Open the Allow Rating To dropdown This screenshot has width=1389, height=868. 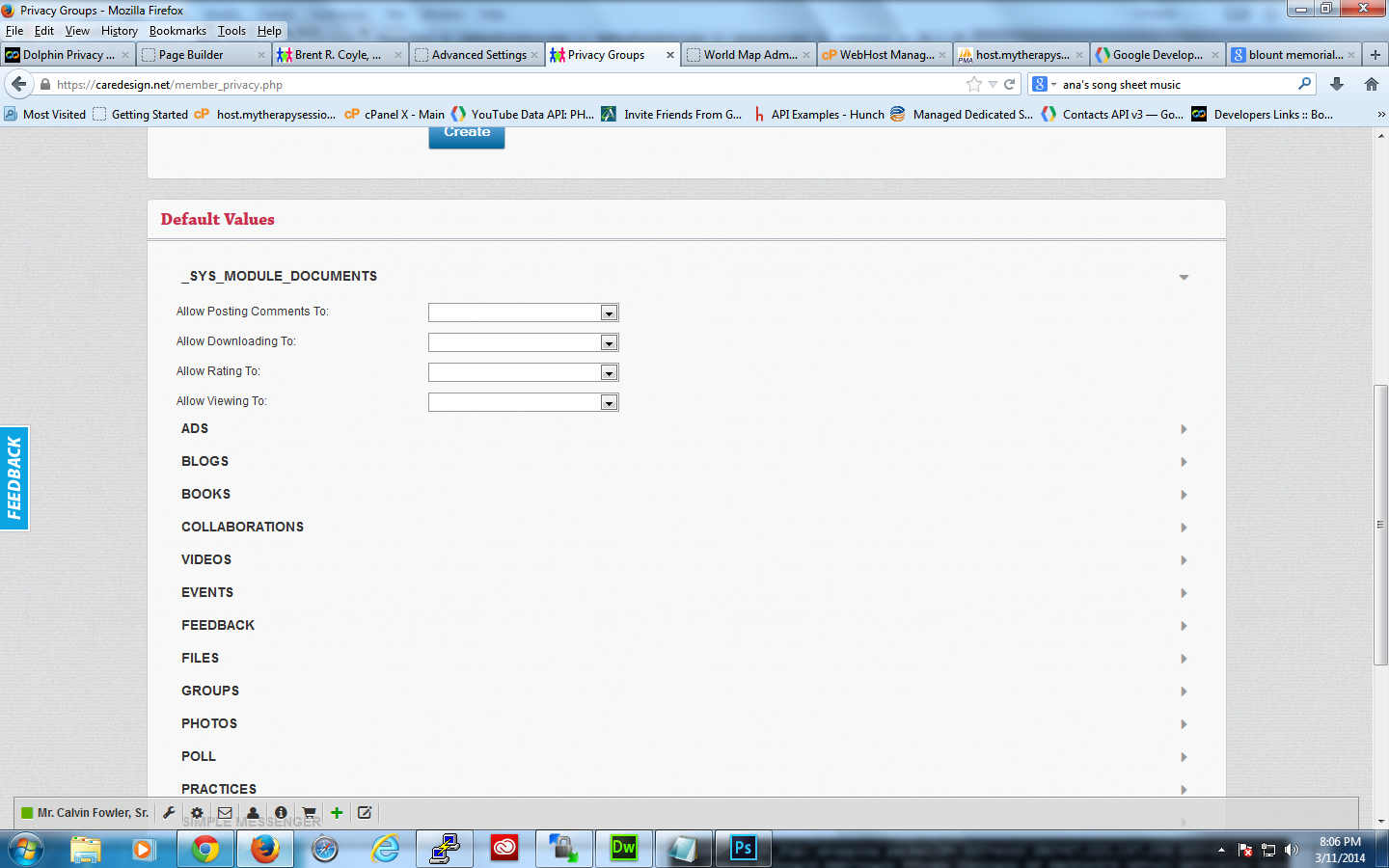(524, 372)
